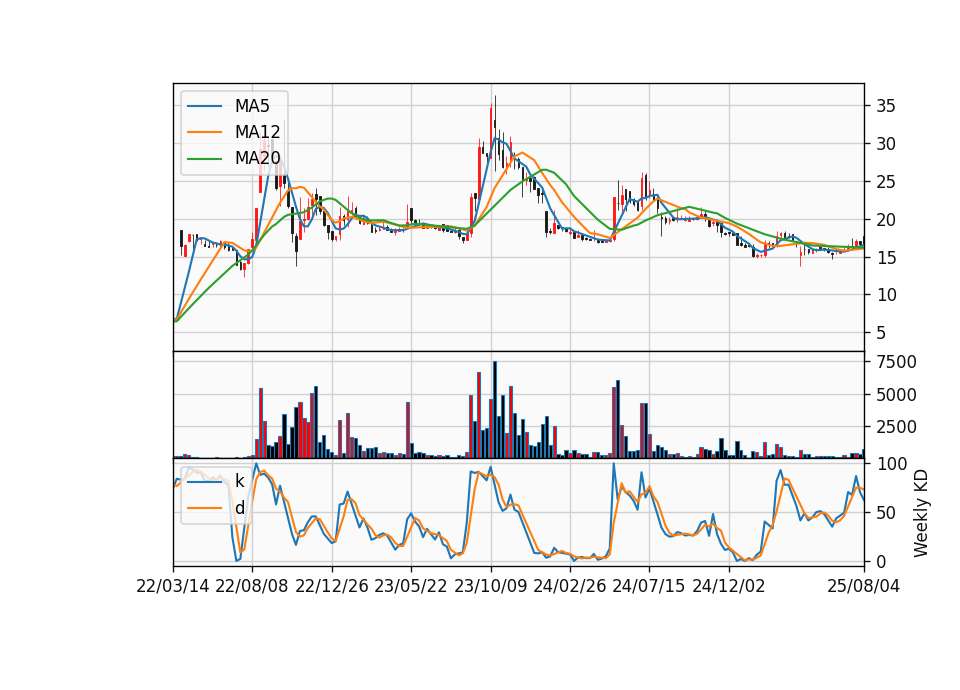
Task: Click the MA12 legend label
Action: [257, 132]
